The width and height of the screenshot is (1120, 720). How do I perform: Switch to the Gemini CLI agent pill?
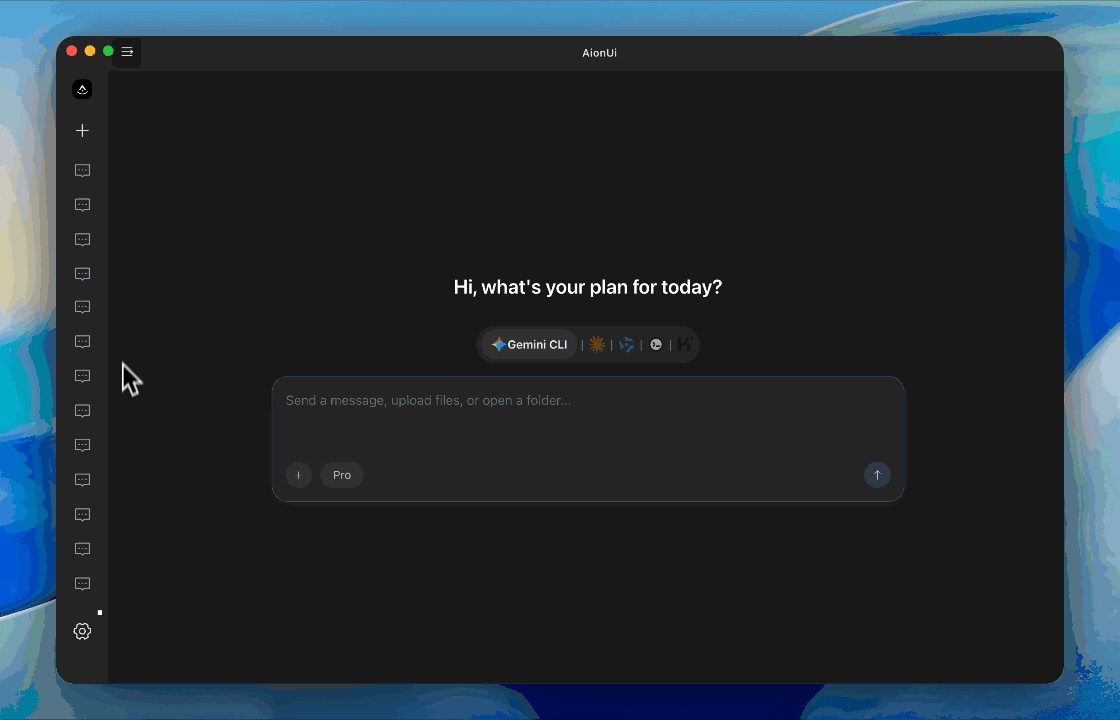click(528, 344)
